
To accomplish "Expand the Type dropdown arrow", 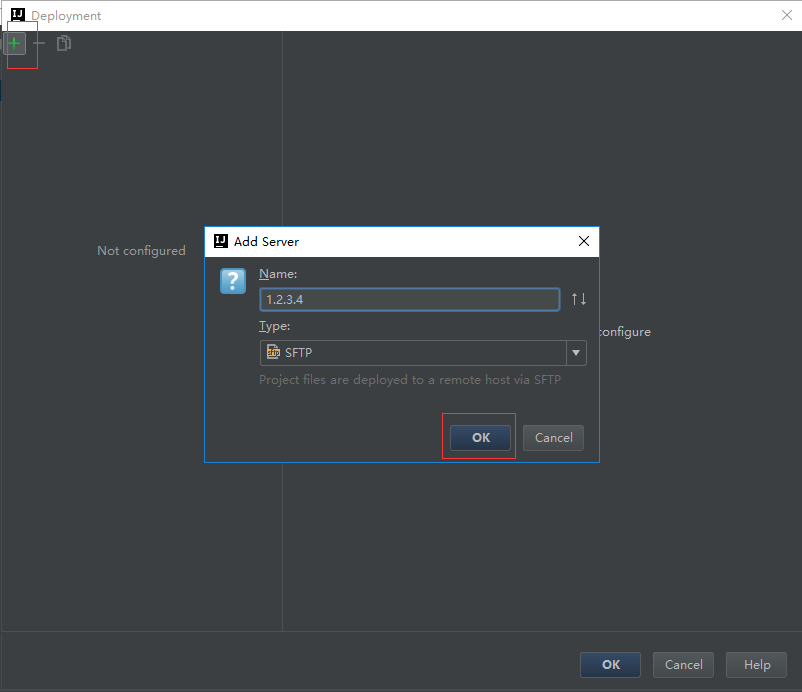I will pyautogui.click(x=576, y=353).
